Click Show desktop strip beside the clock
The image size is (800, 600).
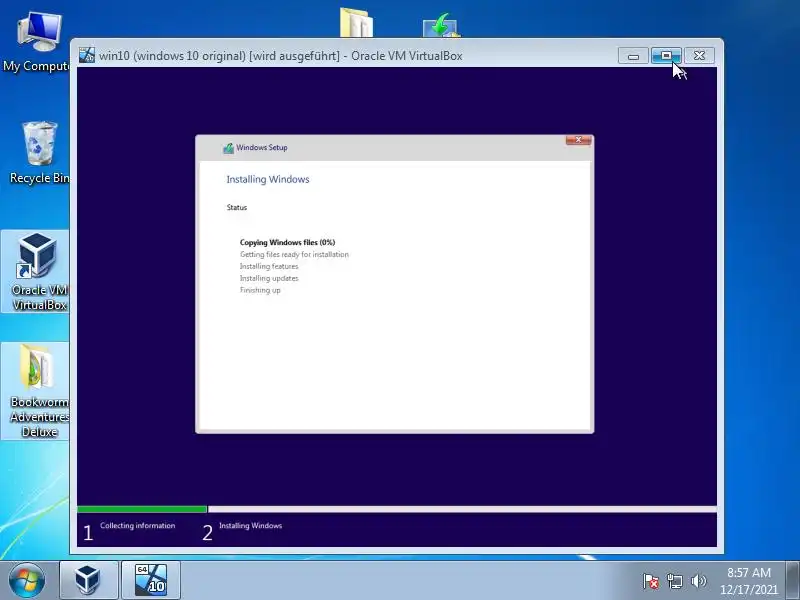coord(793,580)
